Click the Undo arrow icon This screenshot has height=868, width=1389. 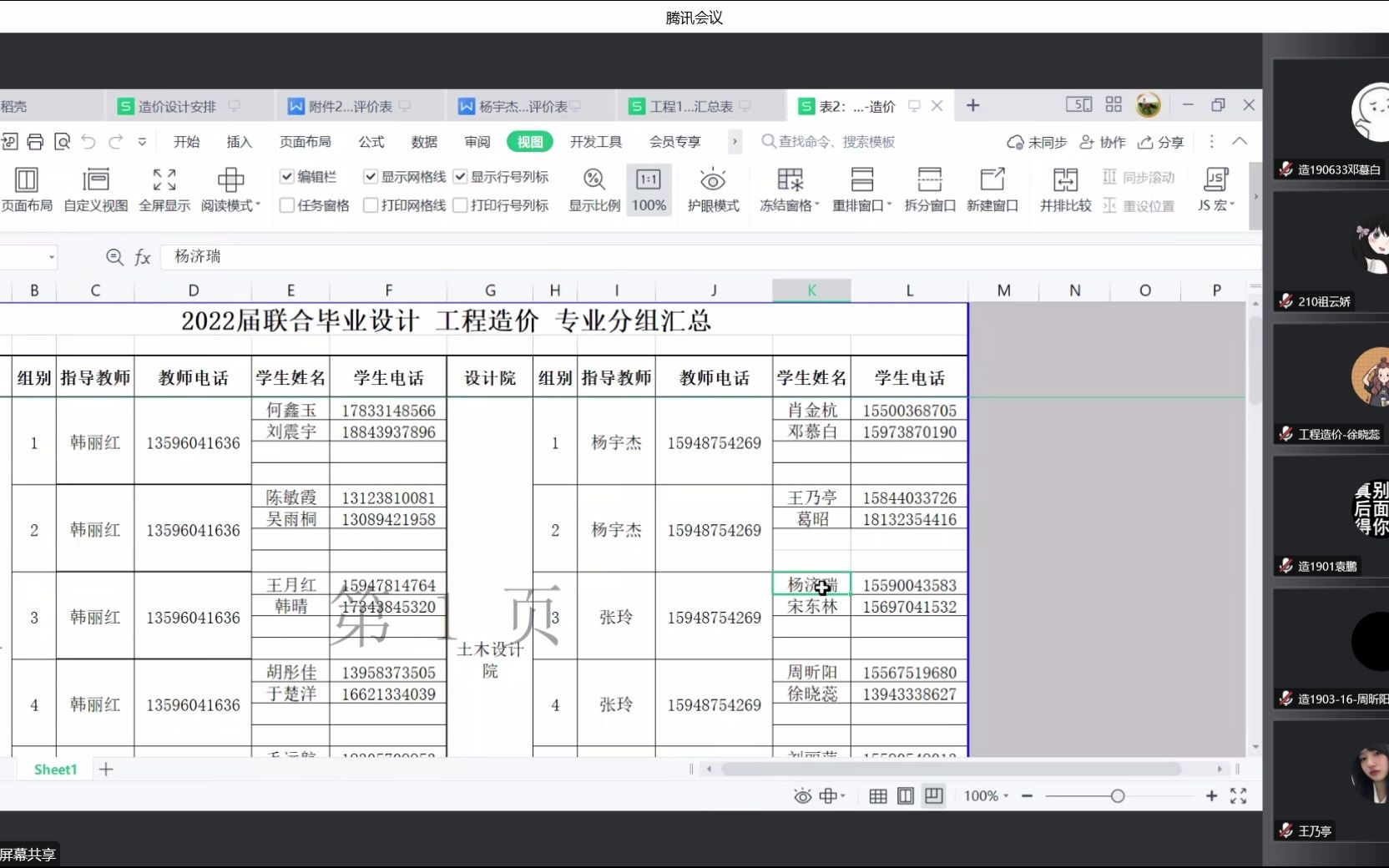tap(88, 142)
